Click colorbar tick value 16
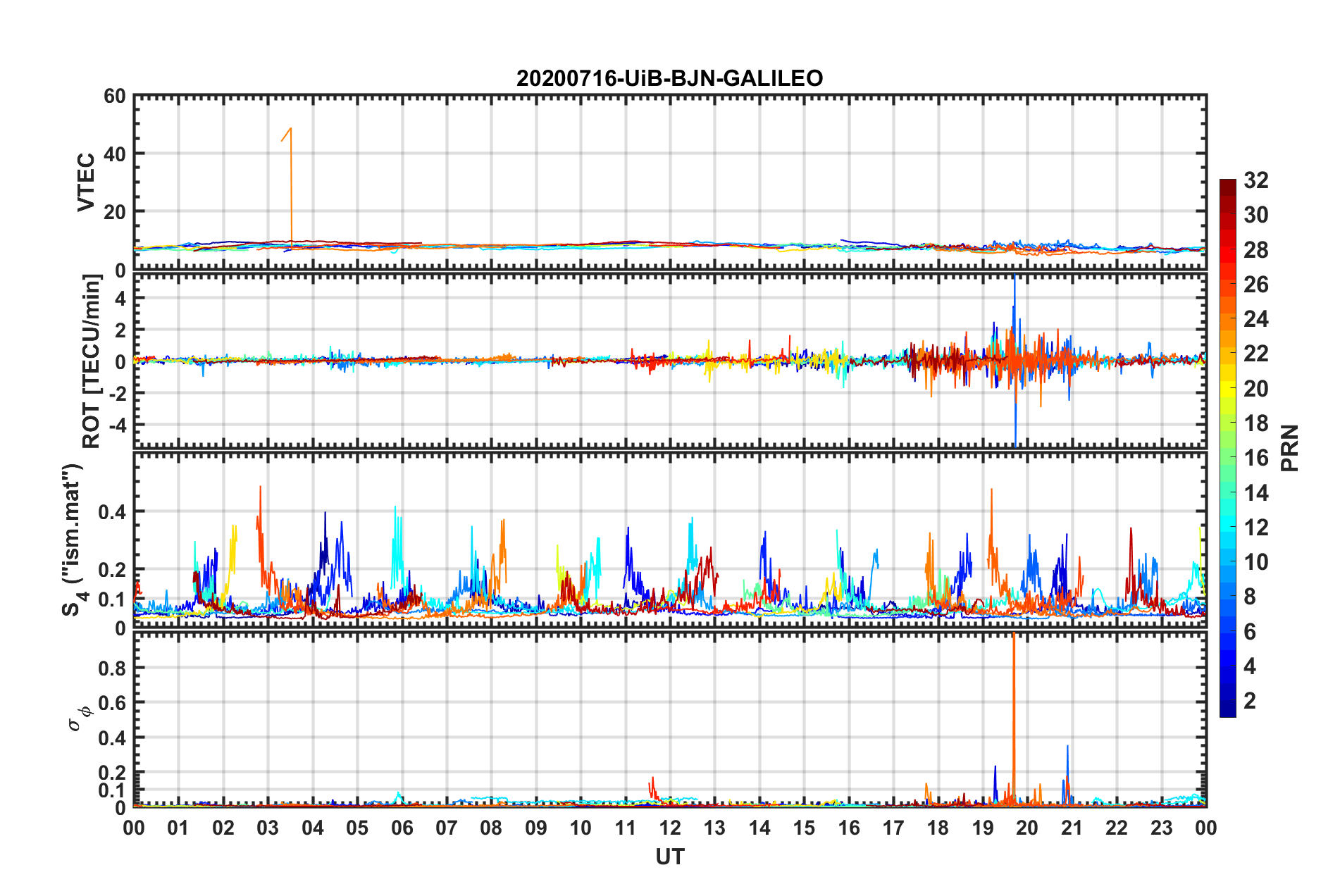Image resolution: width=1340 pixels, height=896 pixels. coord(1255,458)
